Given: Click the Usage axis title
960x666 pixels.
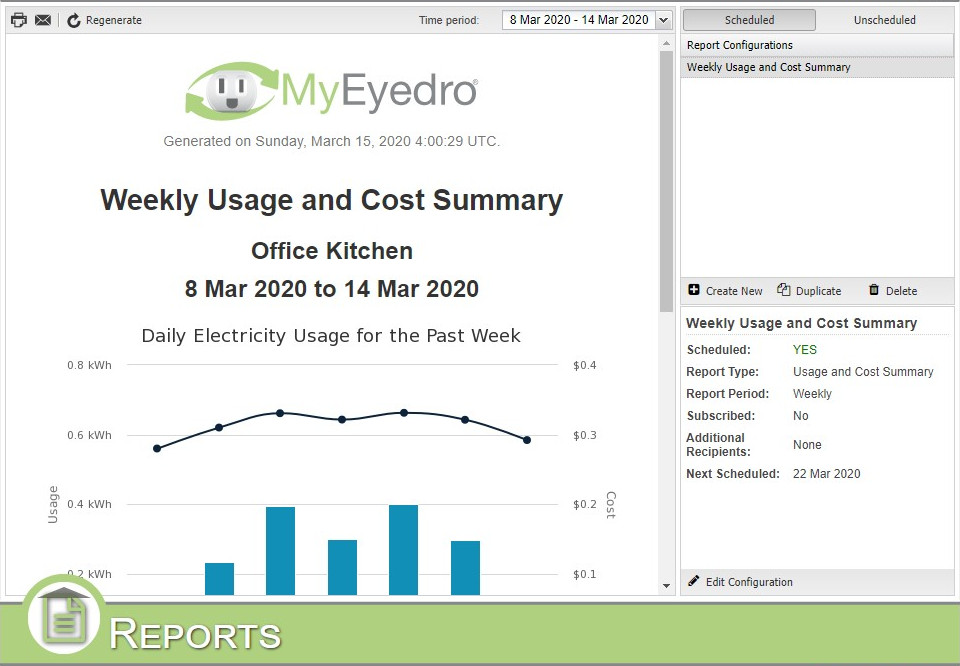Looking at the screenshot, I should click(53, 504).
